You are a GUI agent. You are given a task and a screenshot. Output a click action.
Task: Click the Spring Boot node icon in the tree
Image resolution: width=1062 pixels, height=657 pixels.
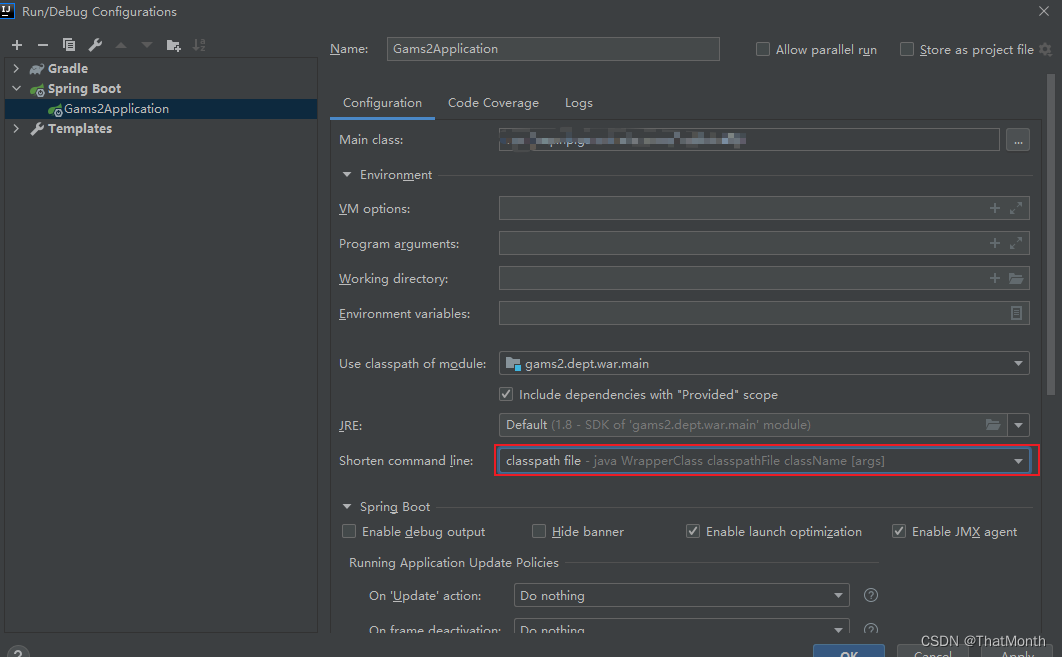(37, 89)
